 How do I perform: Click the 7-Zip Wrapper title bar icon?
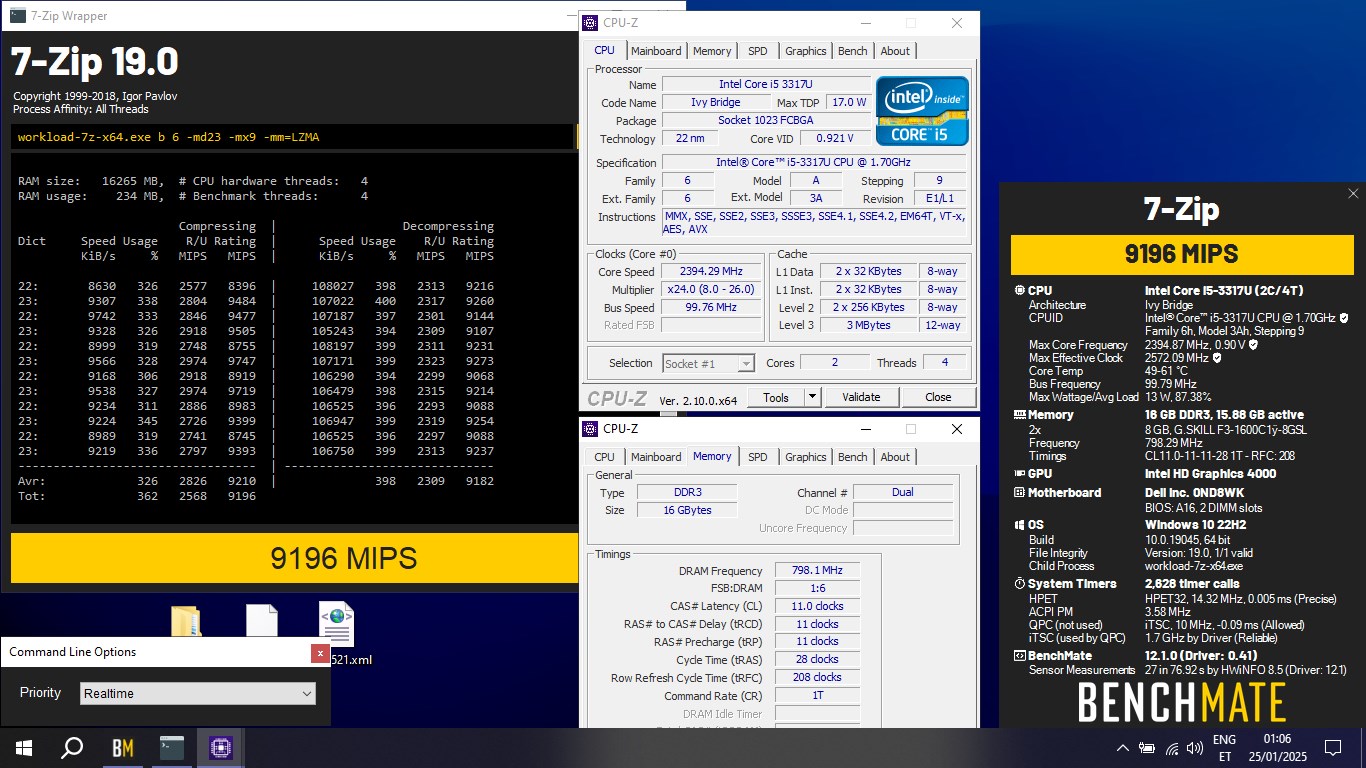click(x=17, y=15)
